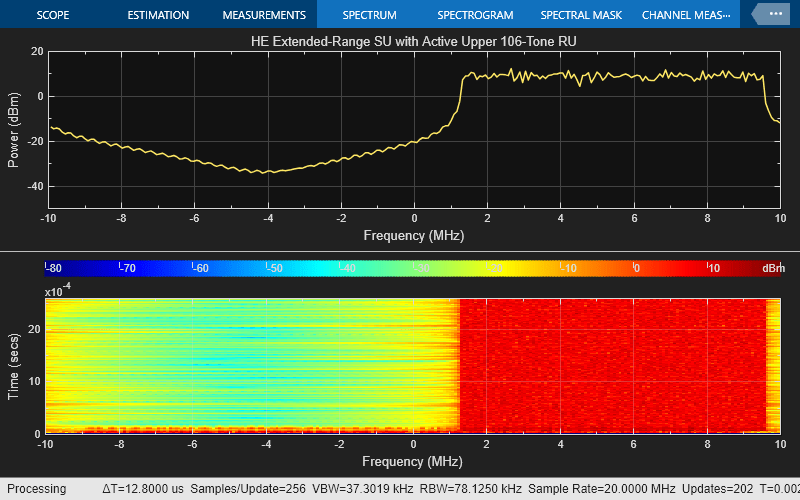Open the CHANNEL MEAS tab
This screenshot has height=500, width=800.
pos(686,15)
